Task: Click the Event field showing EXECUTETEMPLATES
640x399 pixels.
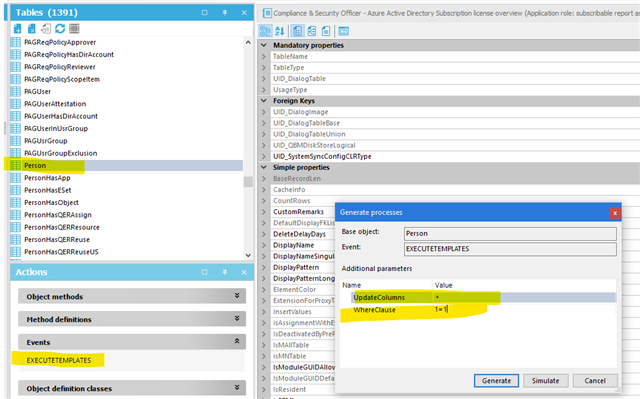Action: (x=510, y=249)
